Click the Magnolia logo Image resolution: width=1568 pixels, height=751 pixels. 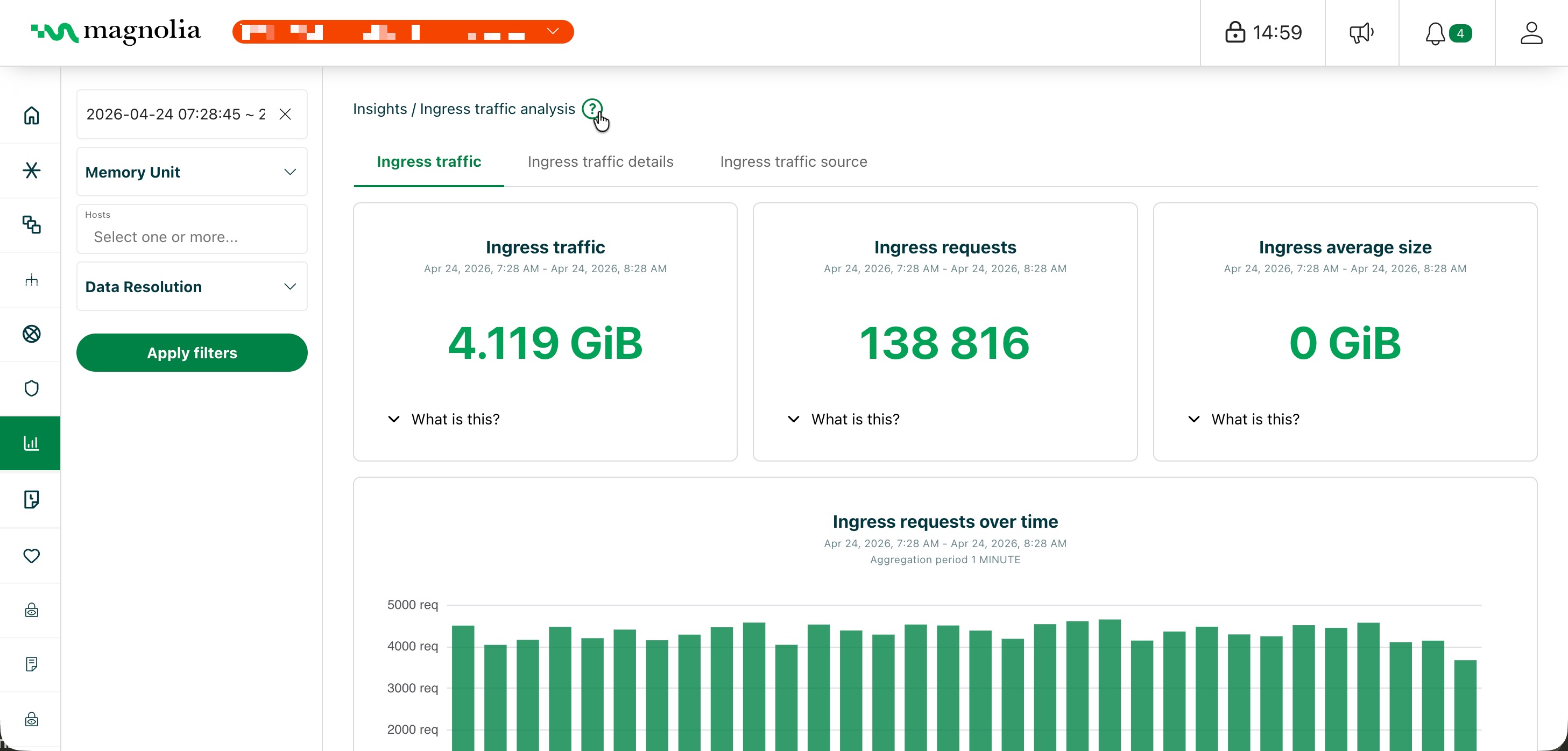pos(116,32)
